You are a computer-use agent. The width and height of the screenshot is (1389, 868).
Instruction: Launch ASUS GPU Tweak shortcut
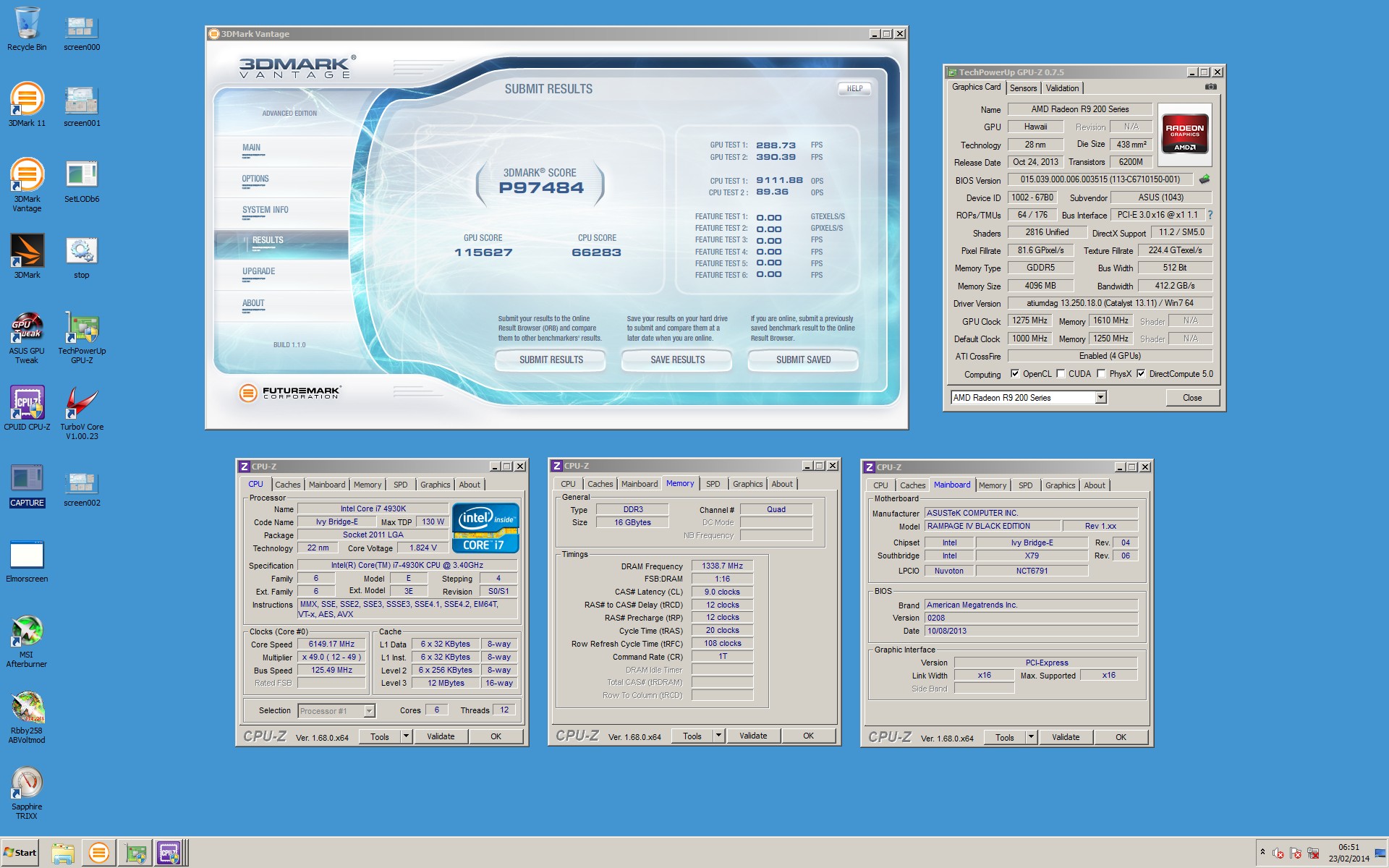pyautogui.click(x=27, y=338)
